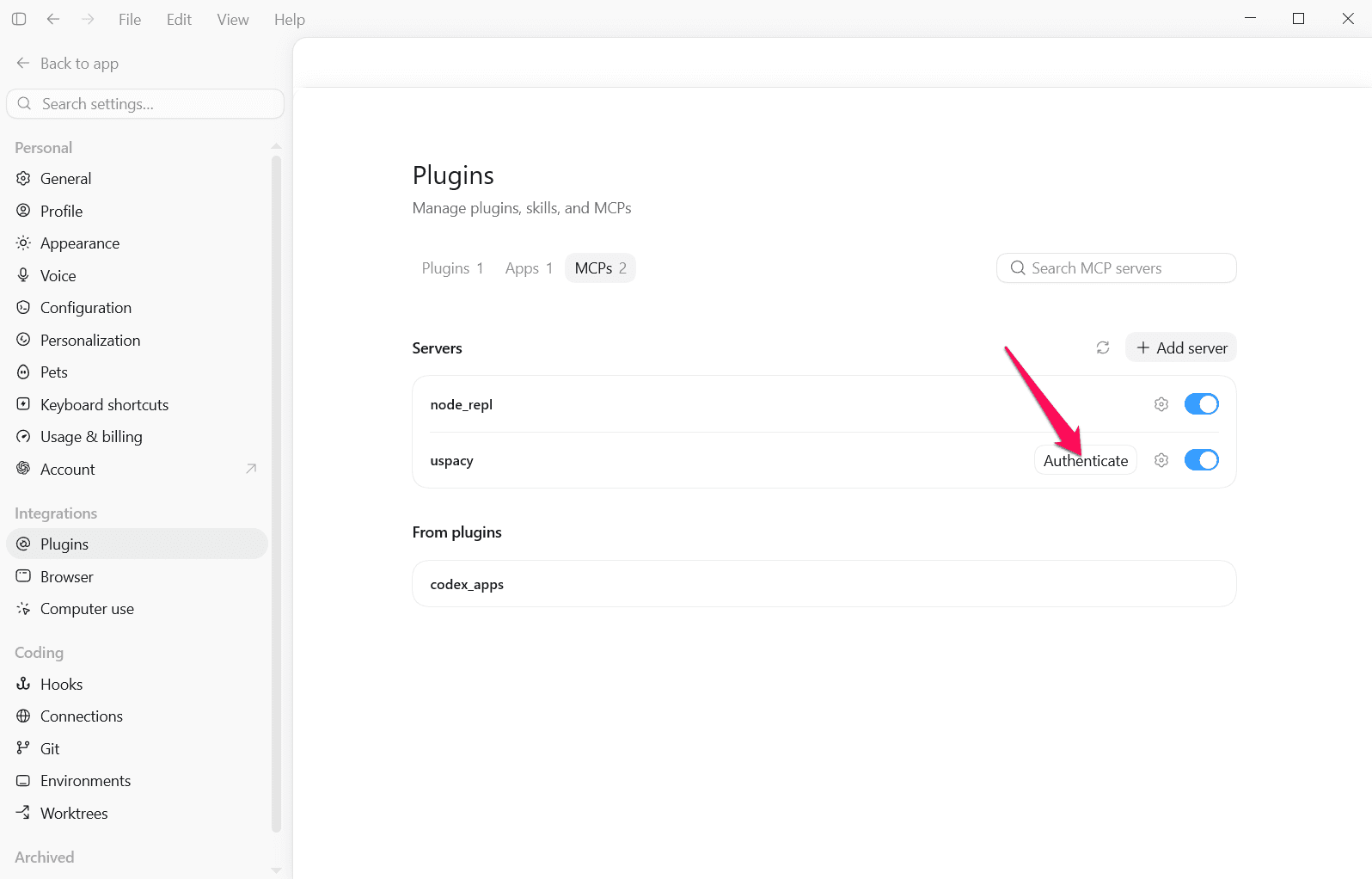Click the Configuration icon in the sidebar
1372x879 pixels.
click(x=23, y=307)
